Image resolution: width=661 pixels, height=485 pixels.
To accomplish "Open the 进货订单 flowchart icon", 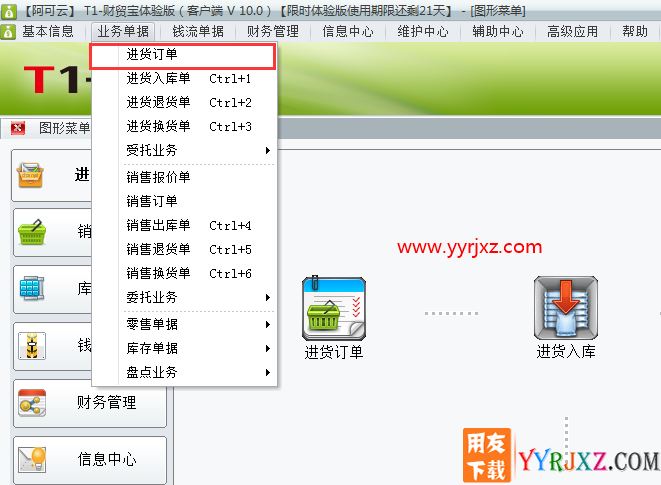I will [333, 309].
